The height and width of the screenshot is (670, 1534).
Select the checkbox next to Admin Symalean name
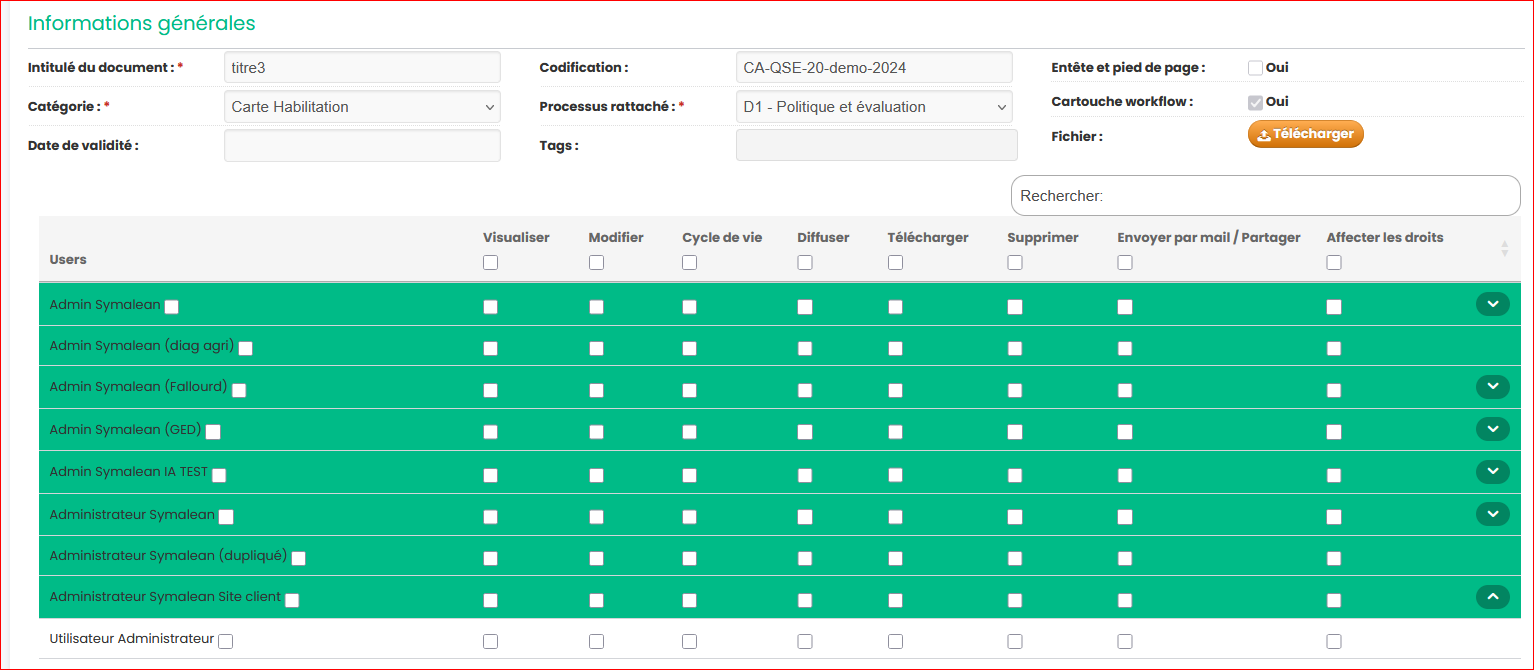tap(172, 307)
